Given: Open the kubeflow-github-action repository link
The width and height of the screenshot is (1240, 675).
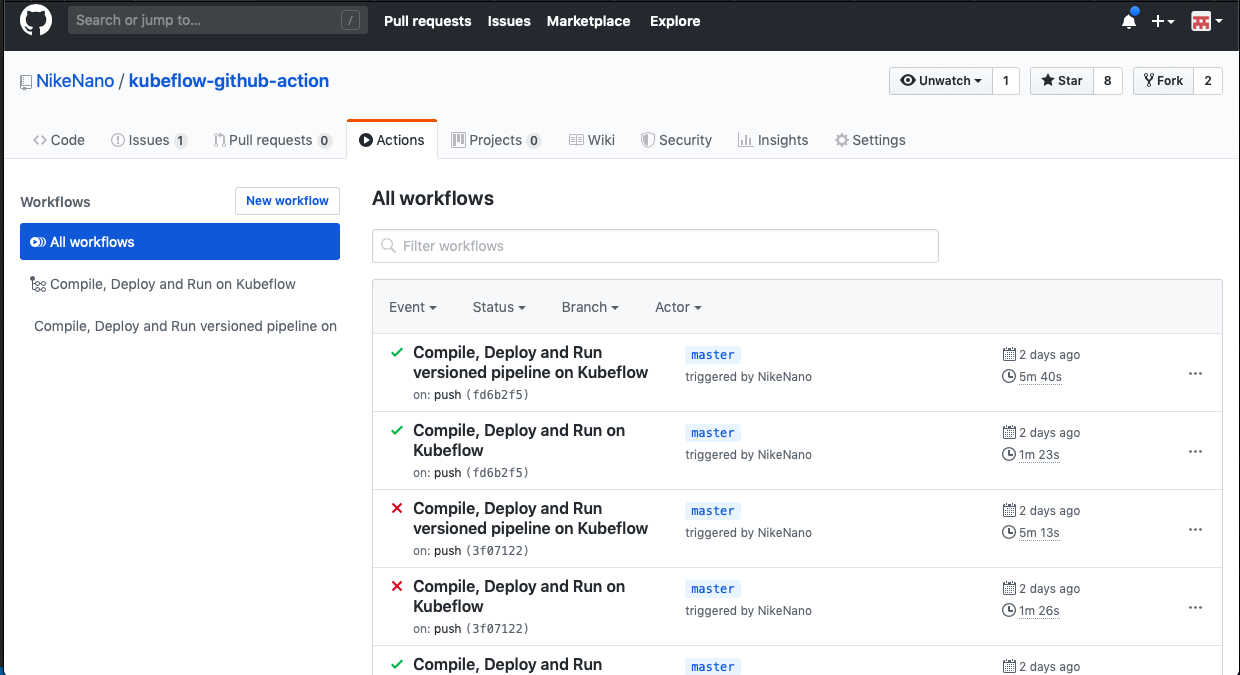Looking at the screenshot, I should pyautogui.click(x=229, y=81).
